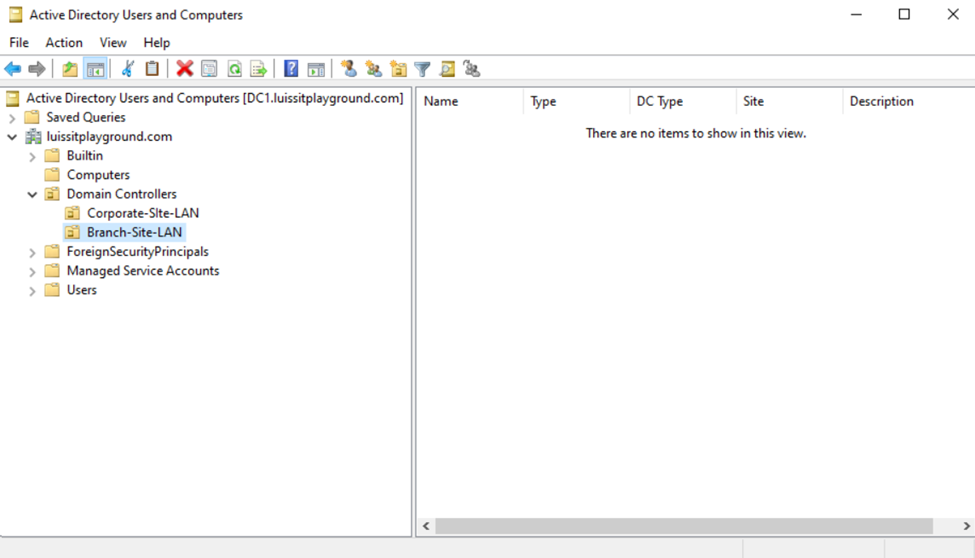This screenshot has width=975, height=558.
Task: Select ForeignSecurityPrincipals in the tree
Action: click(x=137, y=251)
